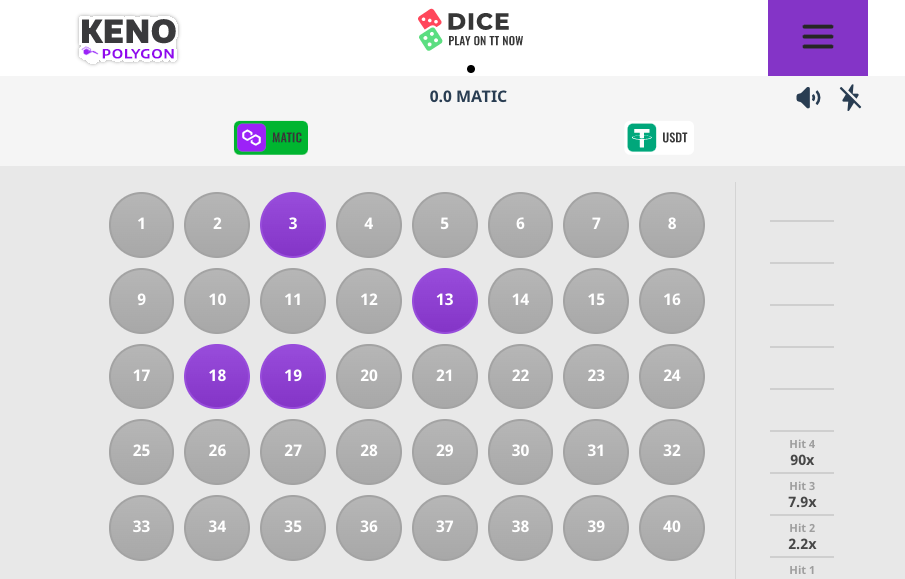Click the Tether USDT coin icon

pyautogui.click(x=642, y=138)
